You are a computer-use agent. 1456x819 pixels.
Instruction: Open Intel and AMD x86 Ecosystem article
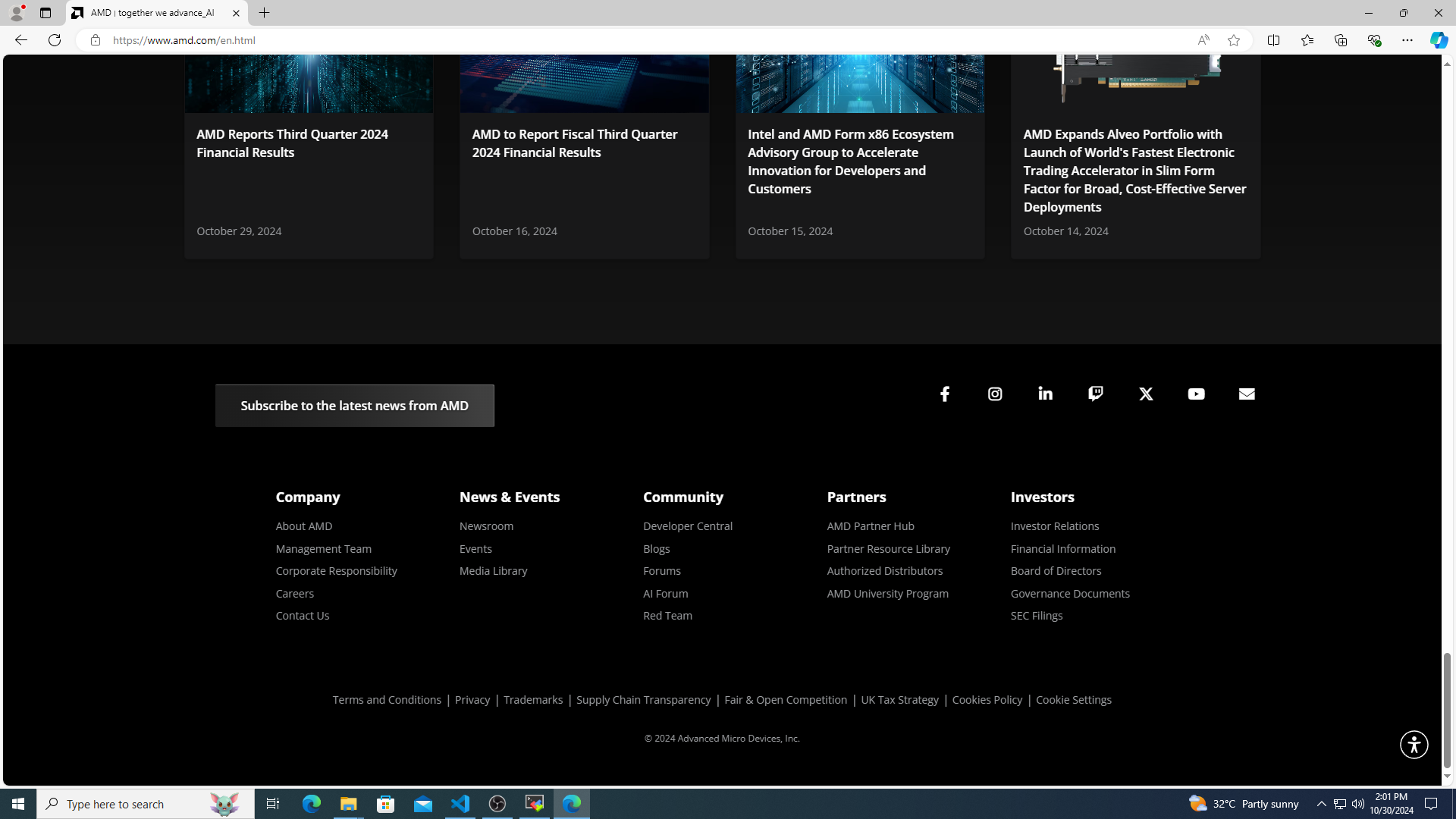pos(851,162)
